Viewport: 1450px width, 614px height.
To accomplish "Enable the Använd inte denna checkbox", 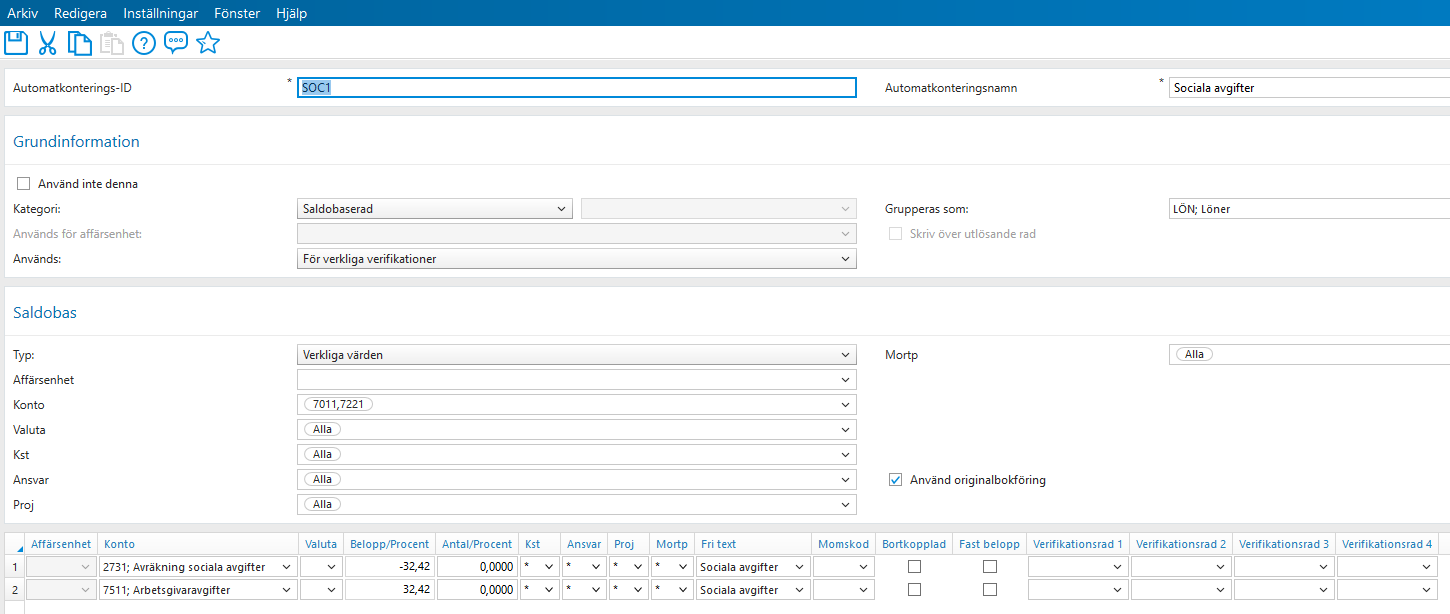I will (23, 183).
